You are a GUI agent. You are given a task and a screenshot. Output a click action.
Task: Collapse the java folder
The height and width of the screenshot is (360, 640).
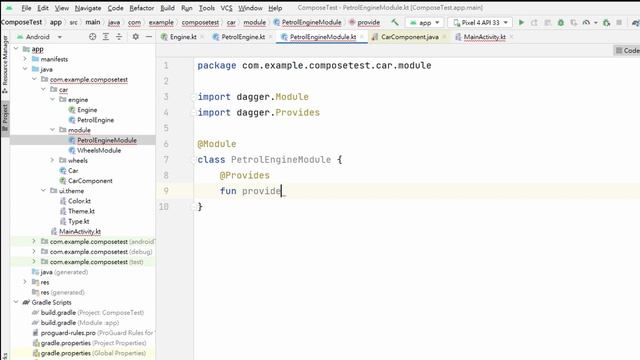pos(25,69)
